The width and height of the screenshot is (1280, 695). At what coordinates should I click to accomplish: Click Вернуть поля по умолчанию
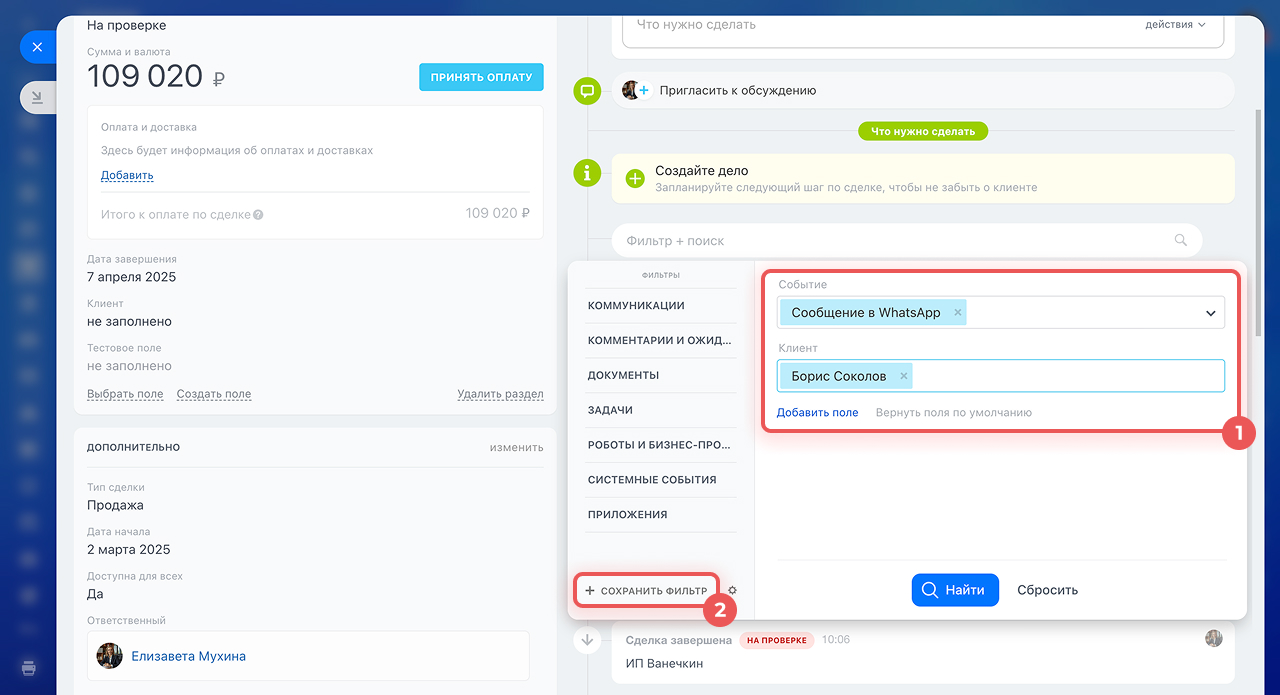click(954, 412)
